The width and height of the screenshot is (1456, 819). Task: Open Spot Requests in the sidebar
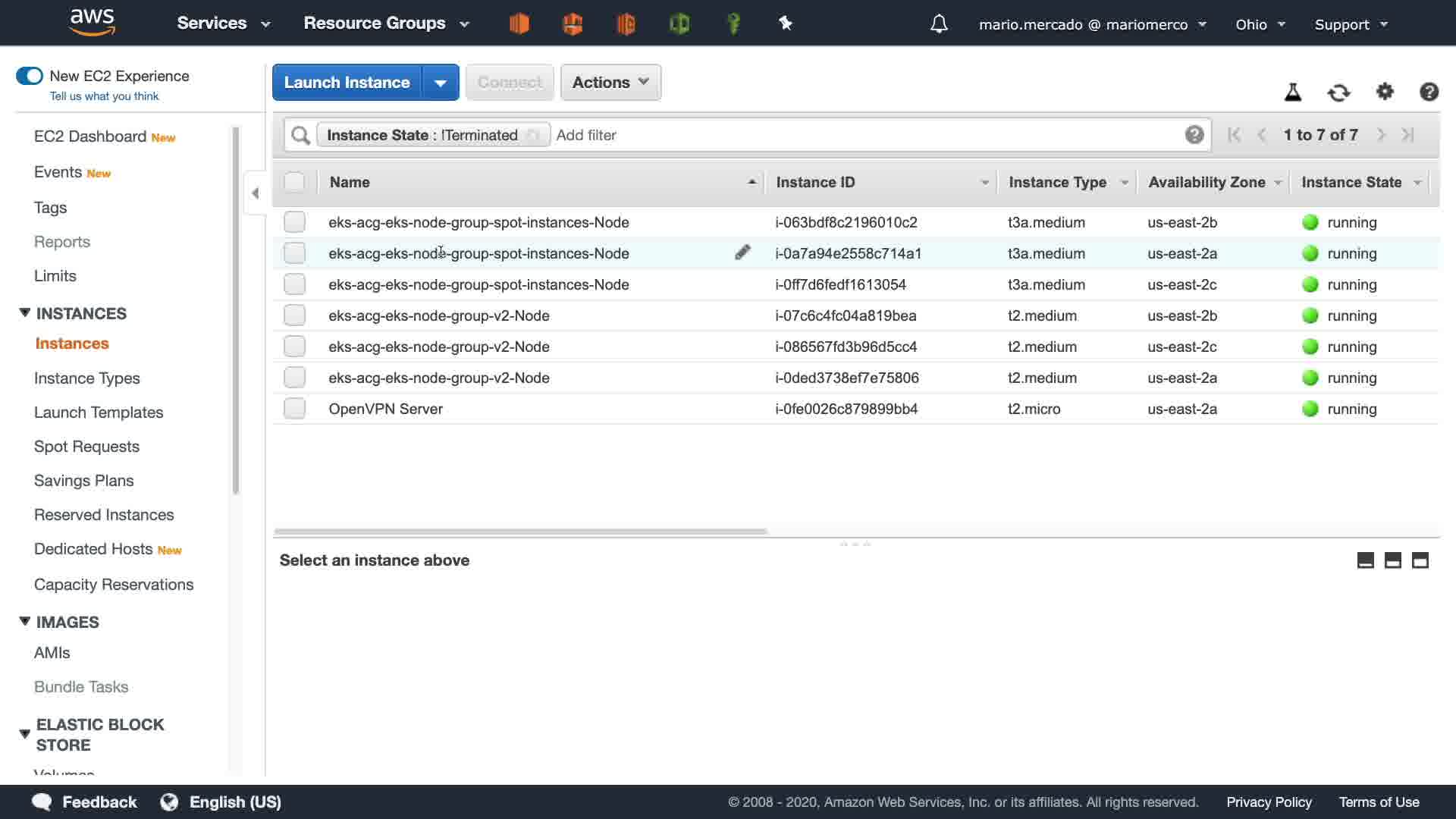[86, 447]
